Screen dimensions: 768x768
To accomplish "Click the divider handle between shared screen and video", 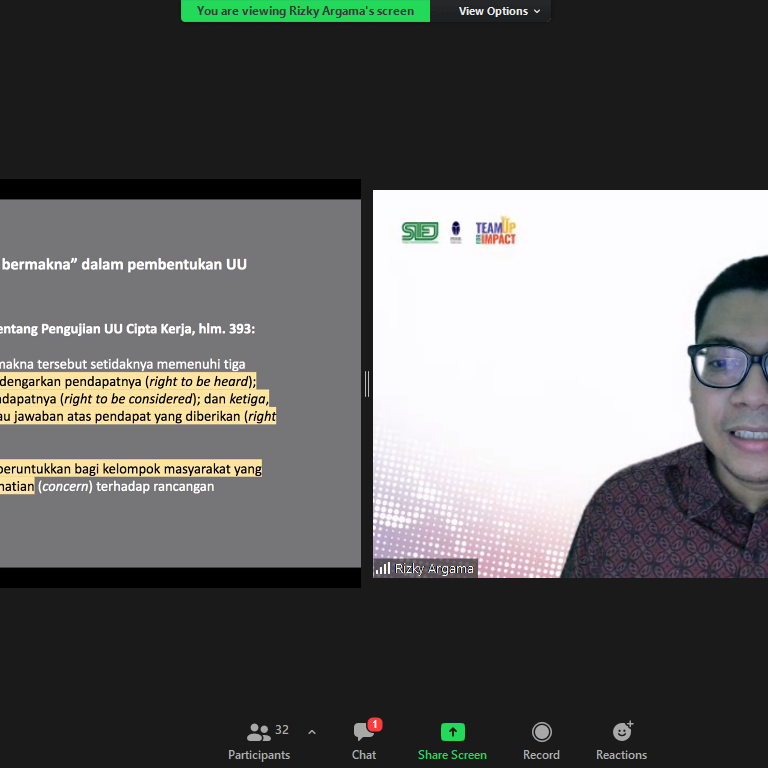I will [367, 384].
